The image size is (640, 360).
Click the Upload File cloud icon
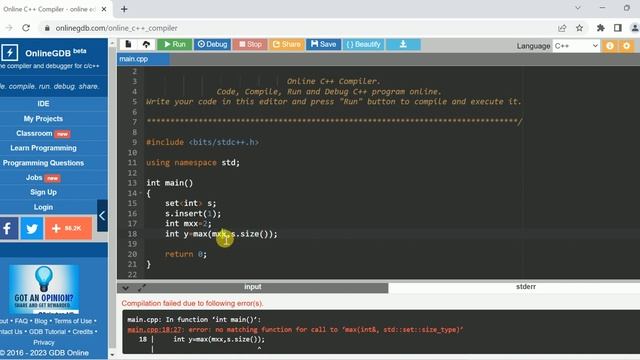pos(146,44)
